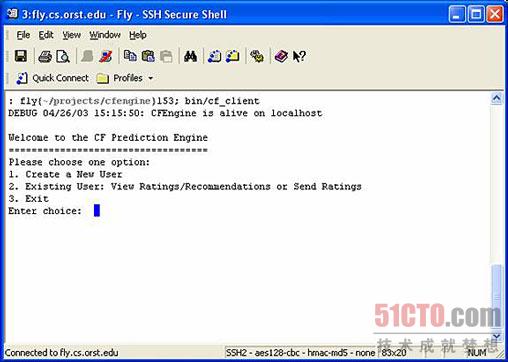Open the Profiles dropdown
Screen dimensions: 508x362
tap(125, 78)
